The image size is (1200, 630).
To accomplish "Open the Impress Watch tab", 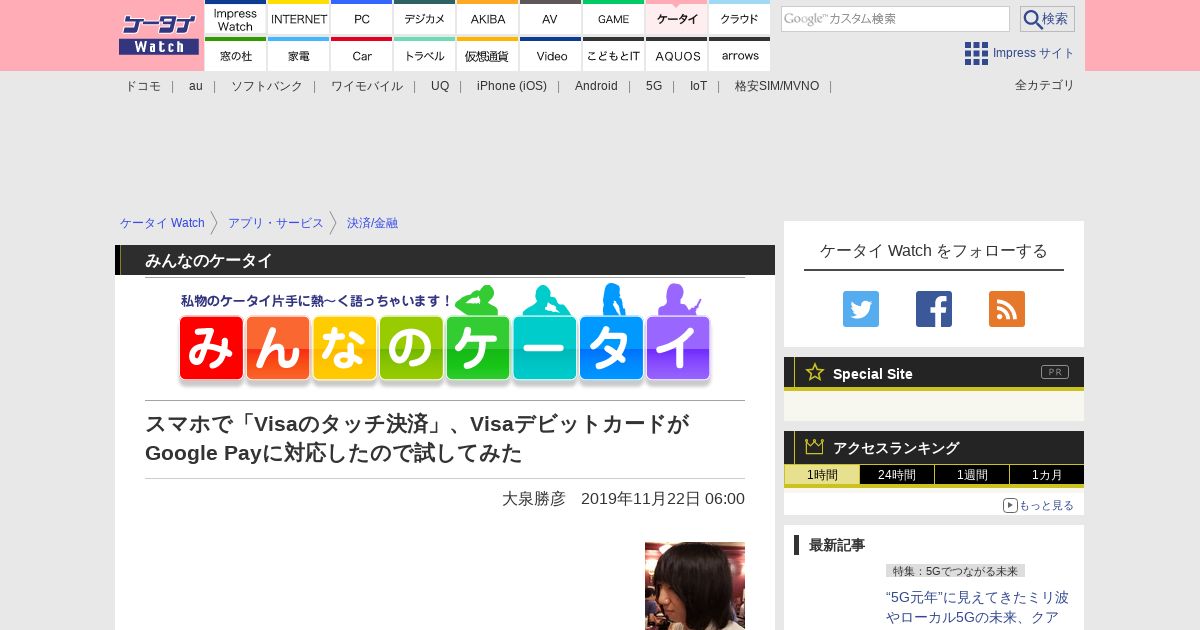I will pos(236,18).
